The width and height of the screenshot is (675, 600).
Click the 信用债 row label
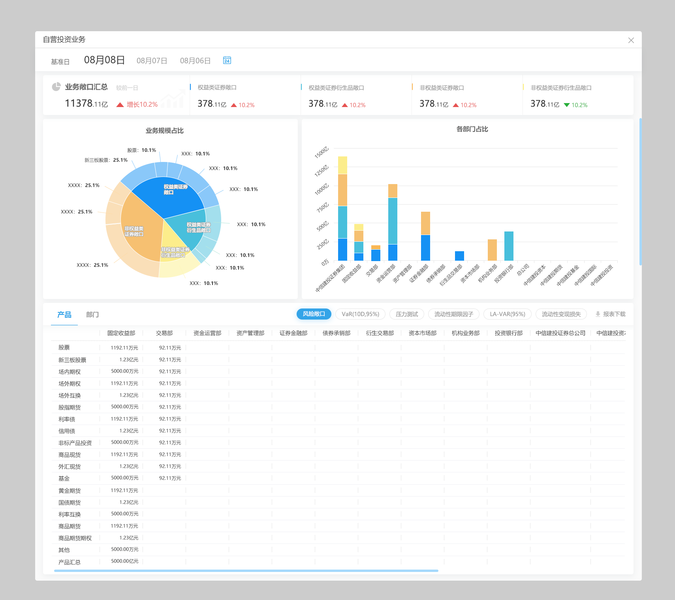67,430
